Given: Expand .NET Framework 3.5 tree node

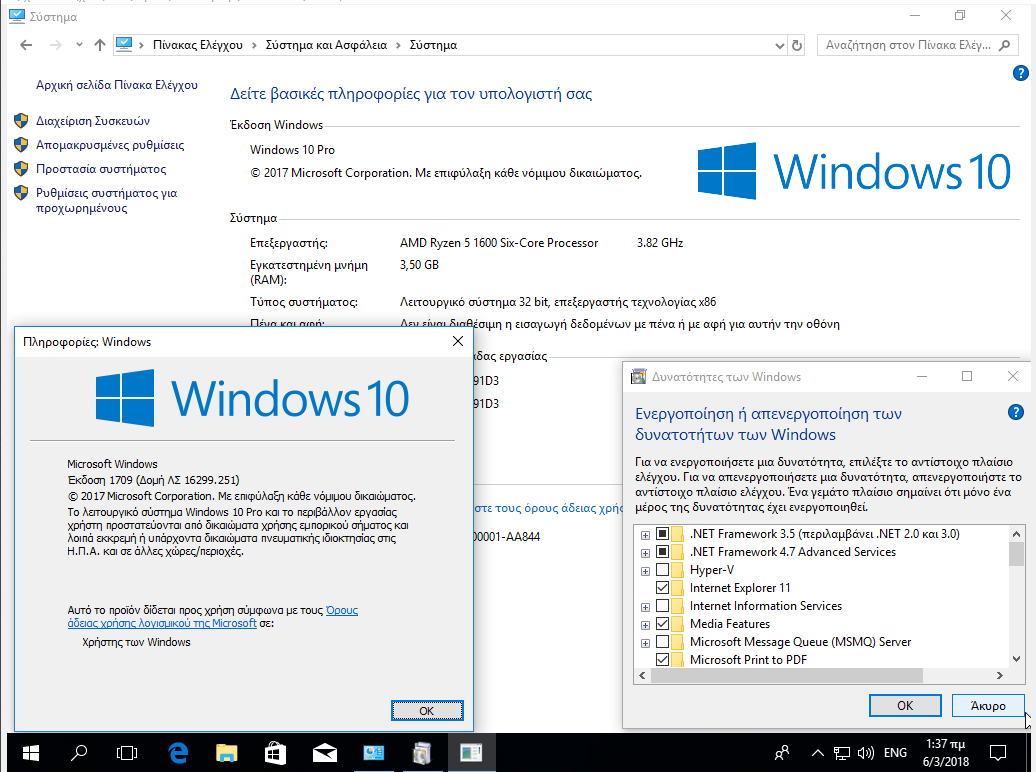Looking at the screenshot, I should pos(645,535).
